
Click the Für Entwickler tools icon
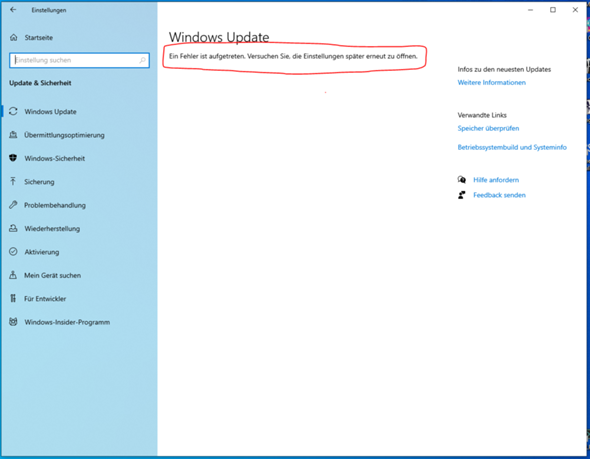click(13, 298)
